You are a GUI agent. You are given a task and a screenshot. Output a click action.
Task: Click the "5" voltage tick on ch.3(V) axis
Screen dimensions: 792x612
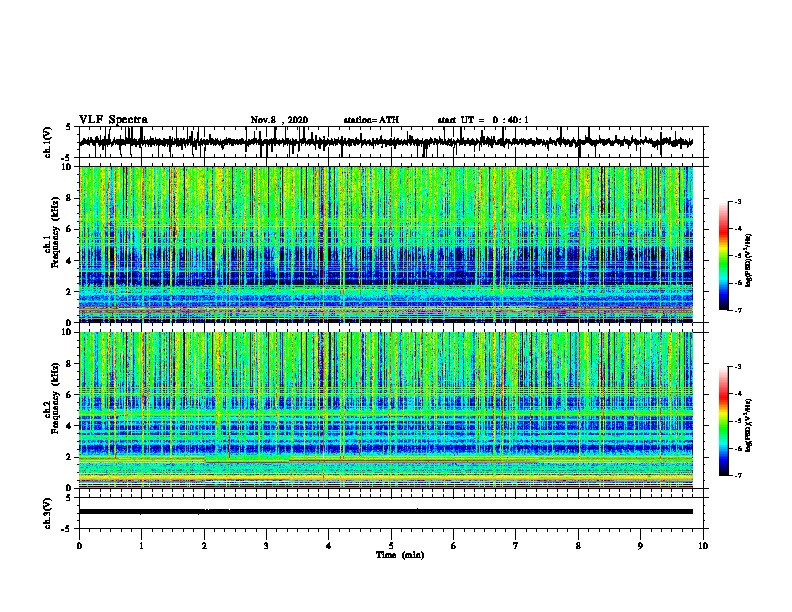(x=70, y=498)
